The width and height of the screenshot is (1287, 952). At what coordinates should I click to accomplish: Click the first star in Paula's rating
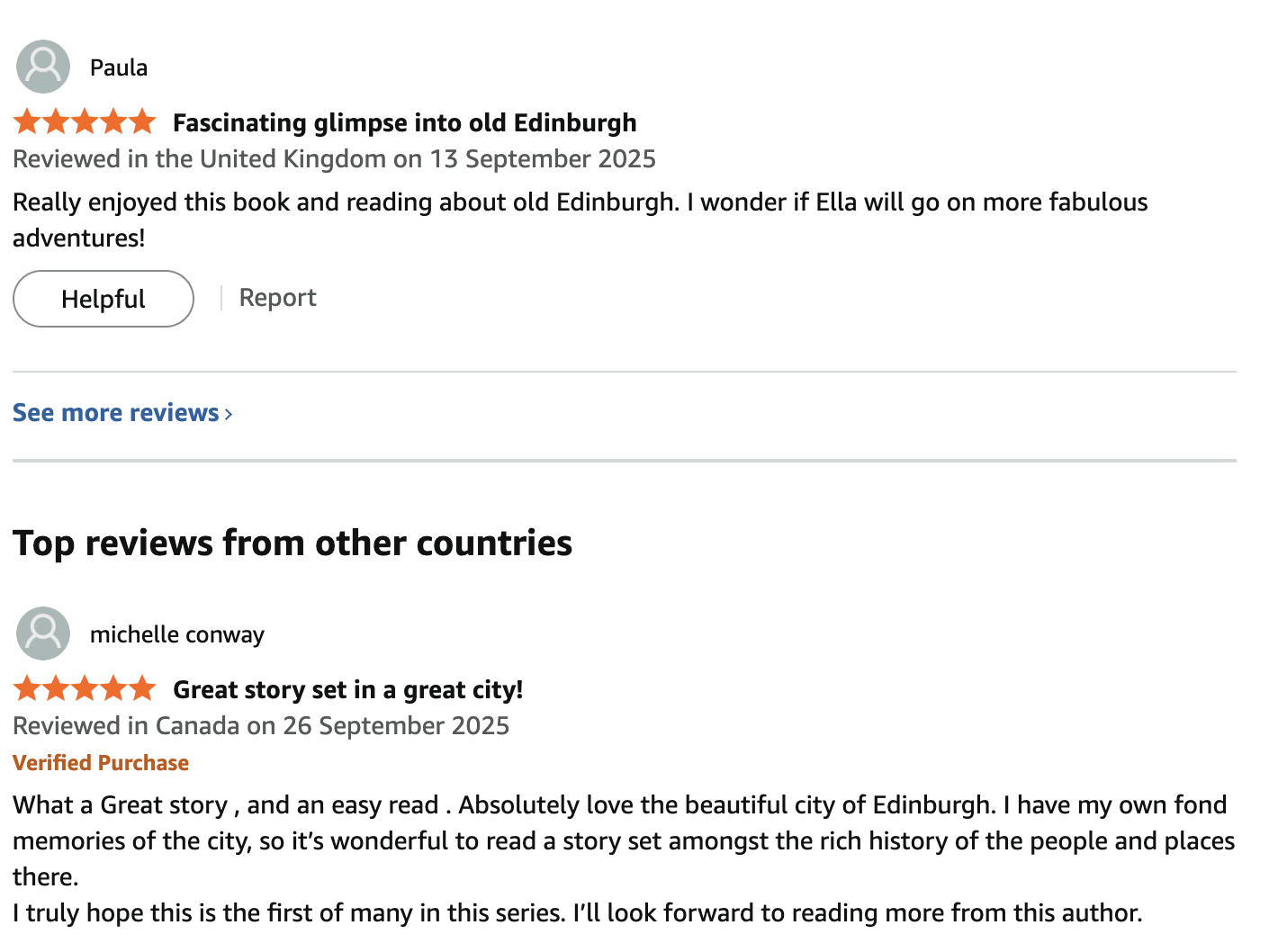[x=27, y=121]
